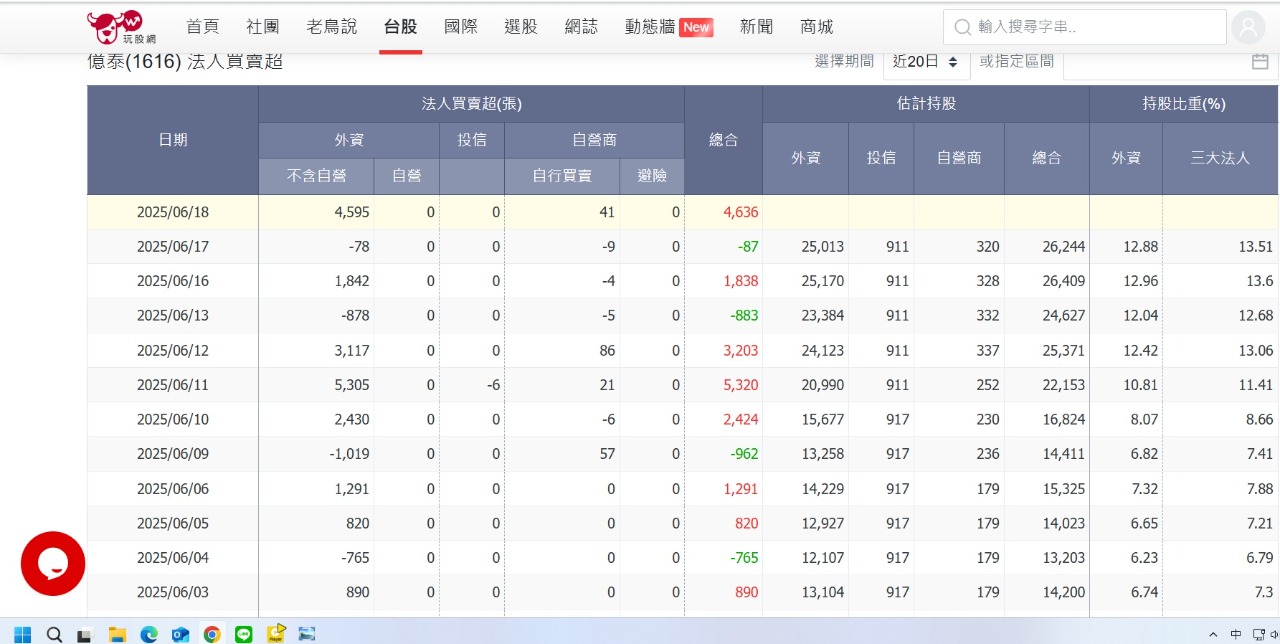Click the 輸入搜尋字串 search field
This screenshot has width=1280, height=644.
click(1095, 28)
